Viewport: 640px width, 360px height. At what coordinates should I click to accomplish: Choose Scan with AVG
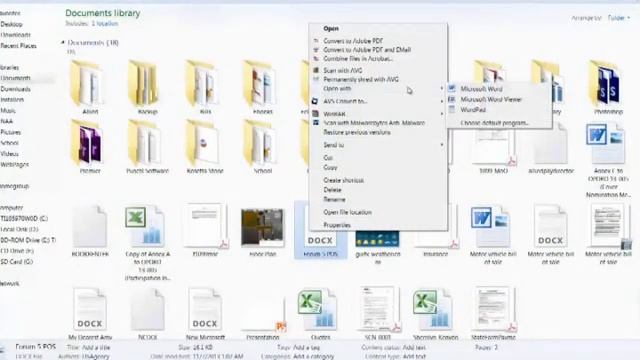[x=378, y=71]
